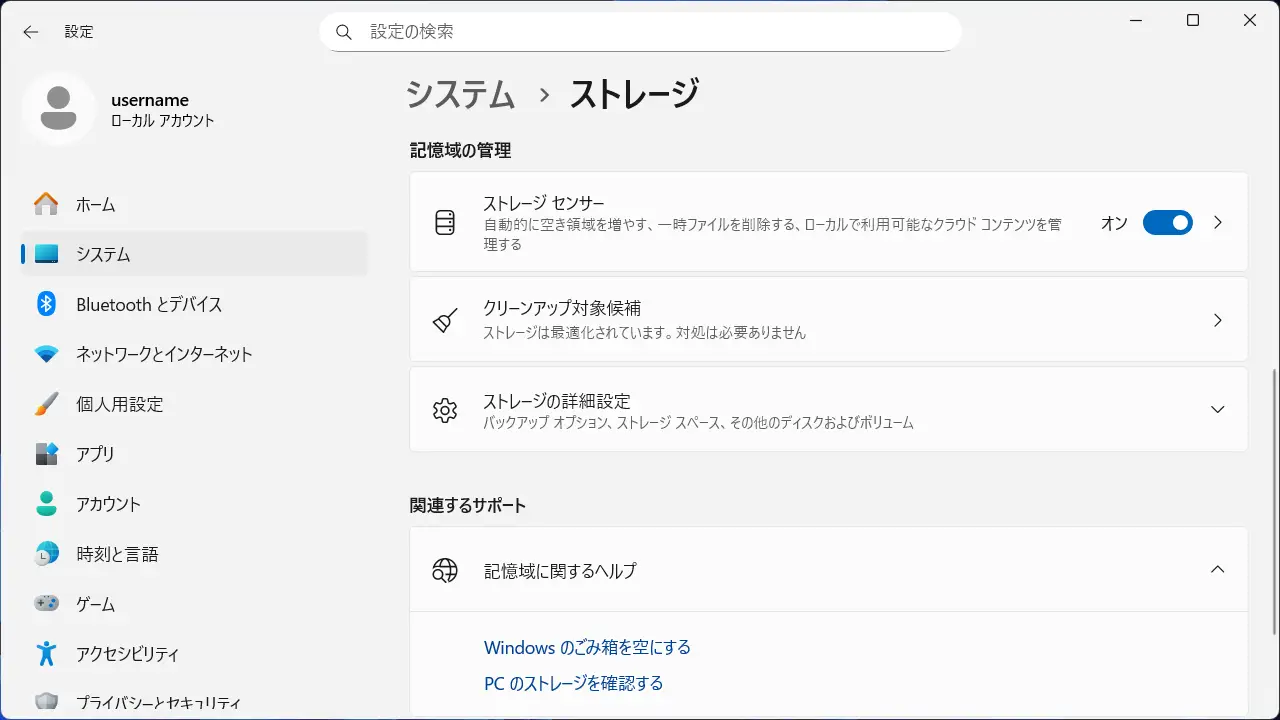Collapse 記憶域に関するヘルプ section

coord(1217,569)
